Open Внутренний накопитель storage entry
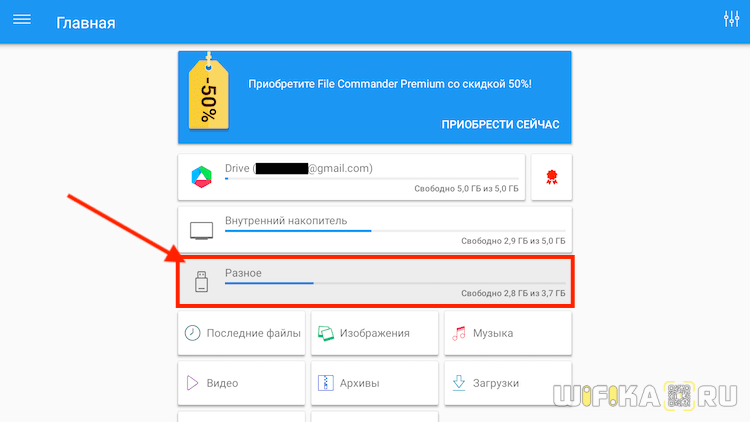The width and height of the screenshot is (750, 422). pos(375,230)
